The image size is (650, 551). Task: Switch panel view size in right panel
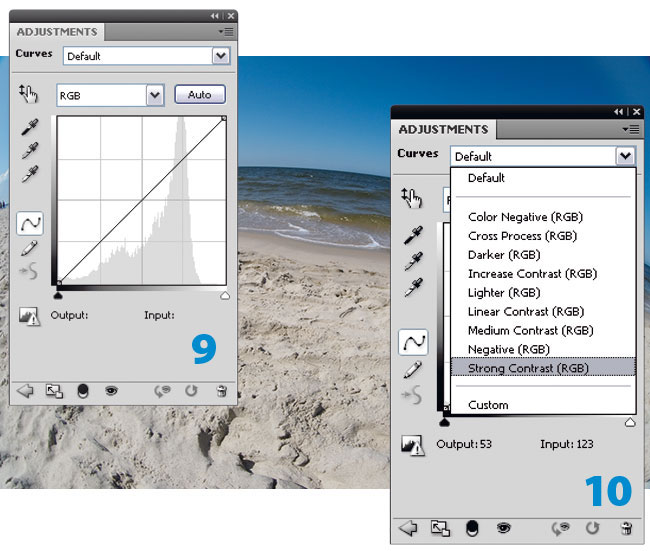(x=440, y=529)
